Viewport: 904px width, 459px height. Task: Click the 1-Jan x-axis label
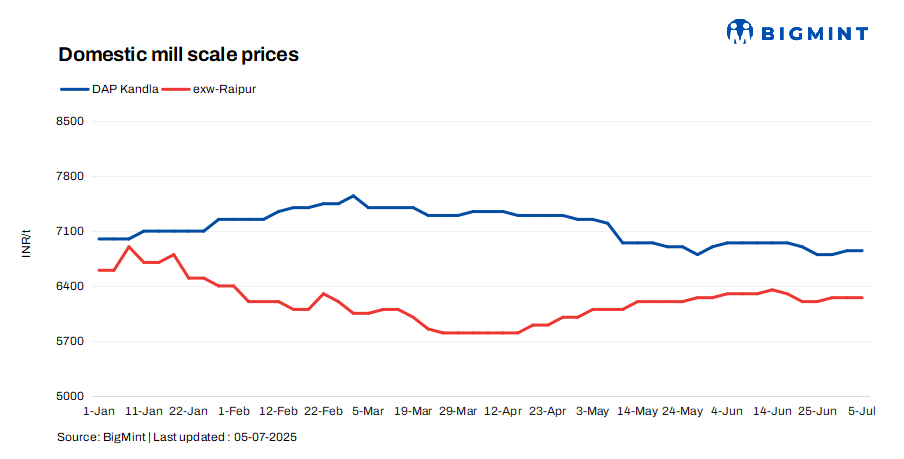pyautogui.click(x=99, y=411)
